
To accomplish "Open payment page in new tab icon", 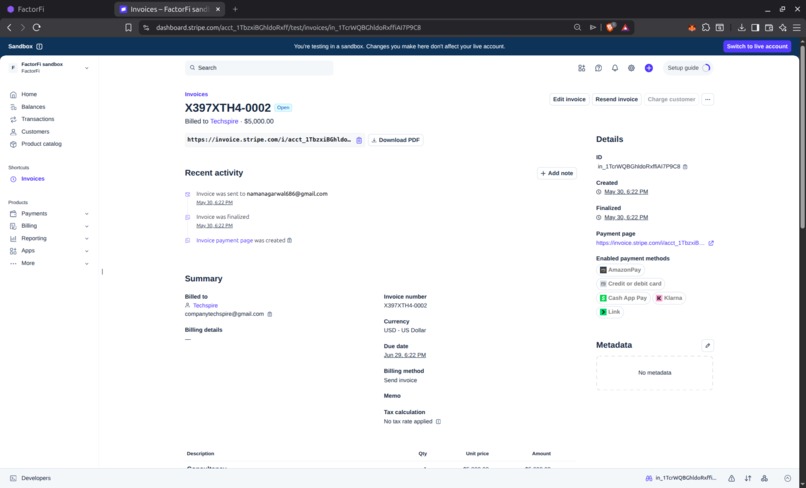I will (711, 243).
